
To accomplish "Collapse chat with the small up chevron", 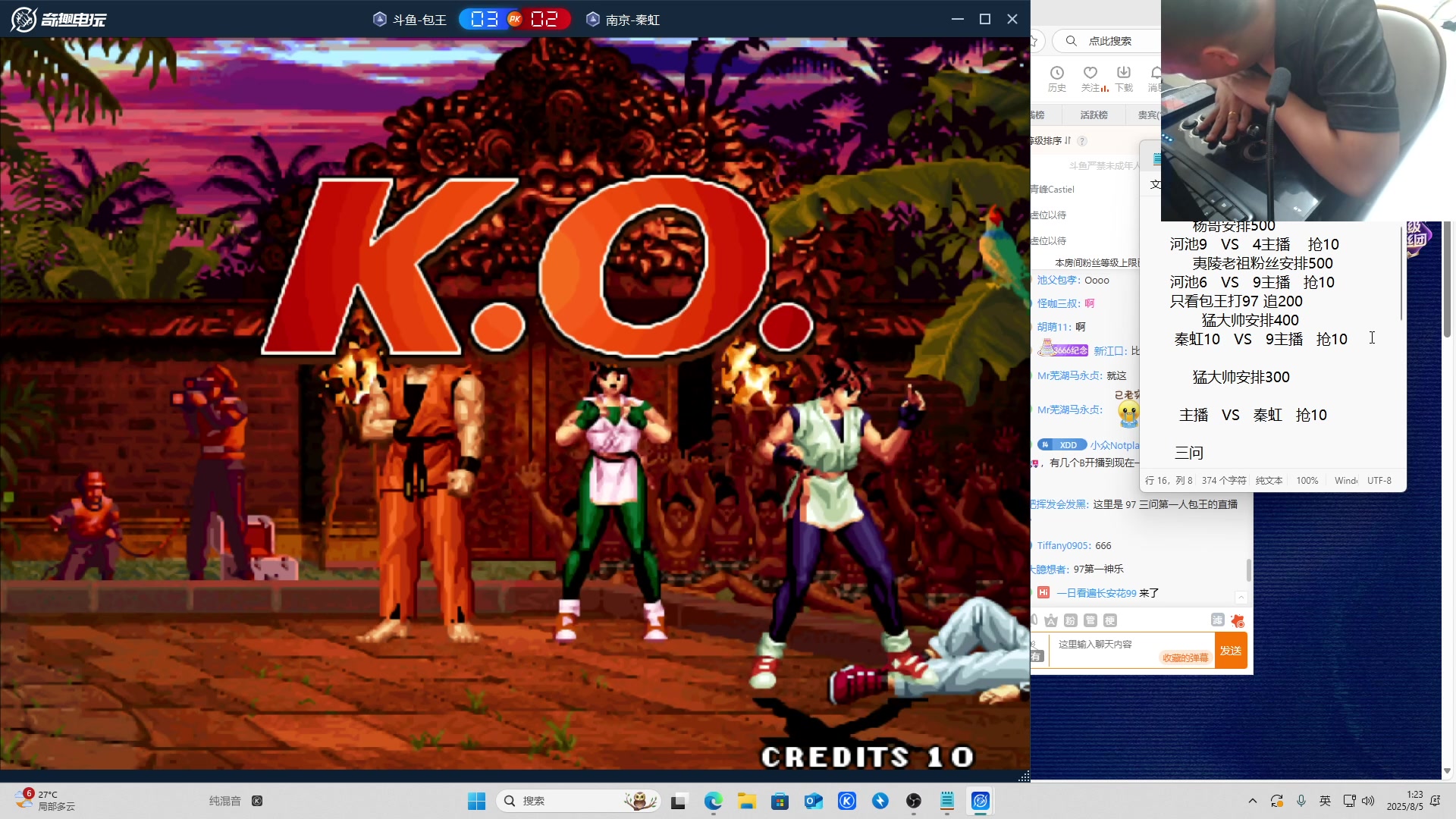I will 1241,597.
